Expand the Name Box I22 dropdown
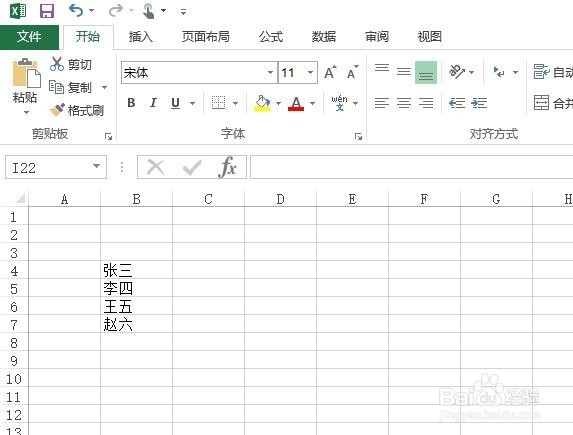Image resolution: width=573 pixels, height=435 pixels. click(x=96, y=166)
